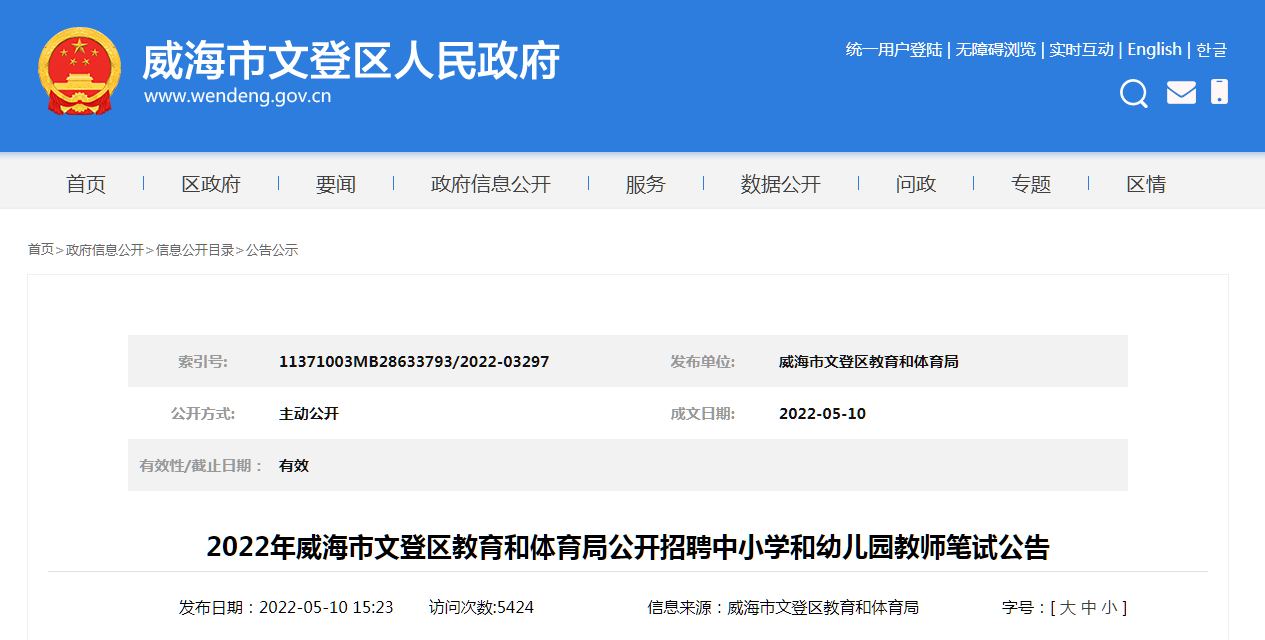Click the URL text www.wendeng.gov.cn
Screen dimensions: 1265x640
point(237,97)
